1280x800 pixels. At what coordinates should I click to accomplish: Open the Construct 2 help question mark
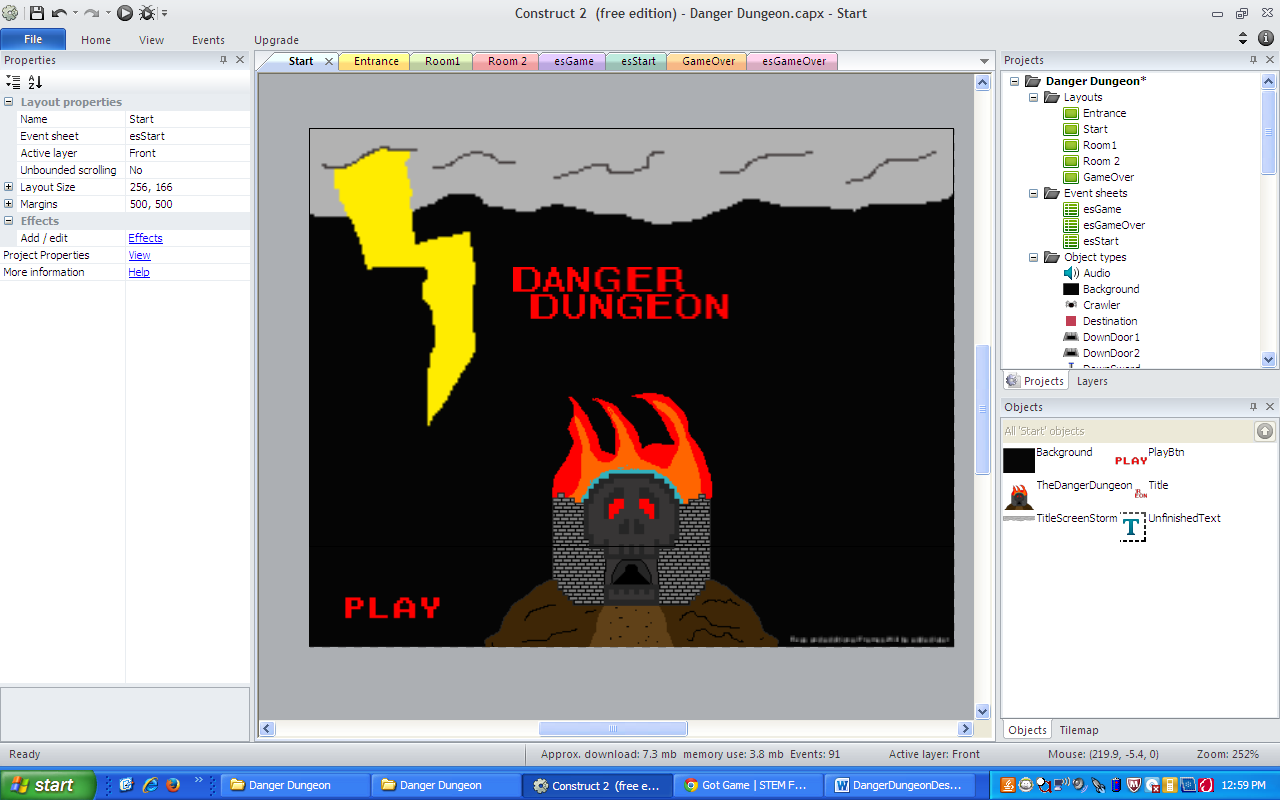[1265, 39]
